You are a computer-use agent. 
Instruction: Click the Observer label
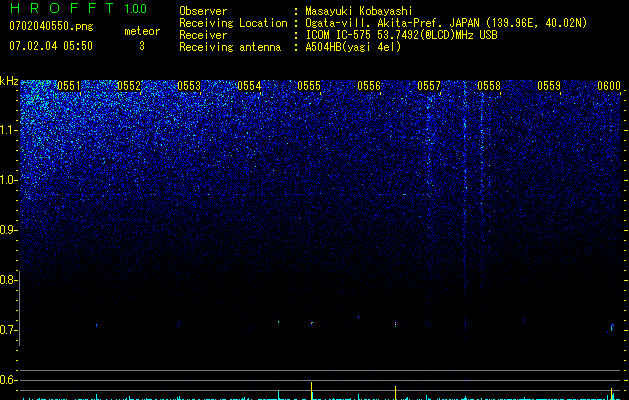[x=203, y=11]
